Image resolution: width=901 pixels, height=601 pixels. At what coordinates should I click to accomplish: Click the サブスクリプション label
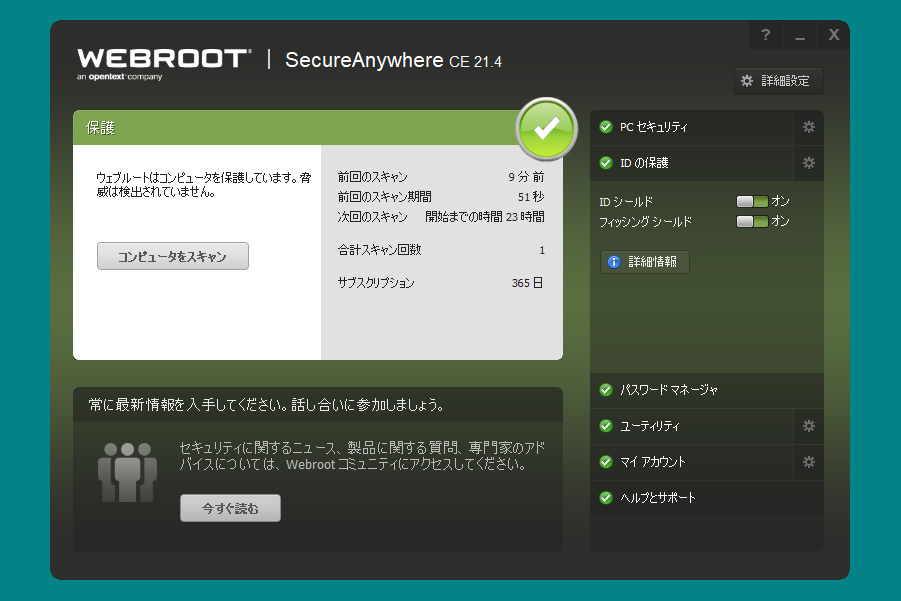376,283
